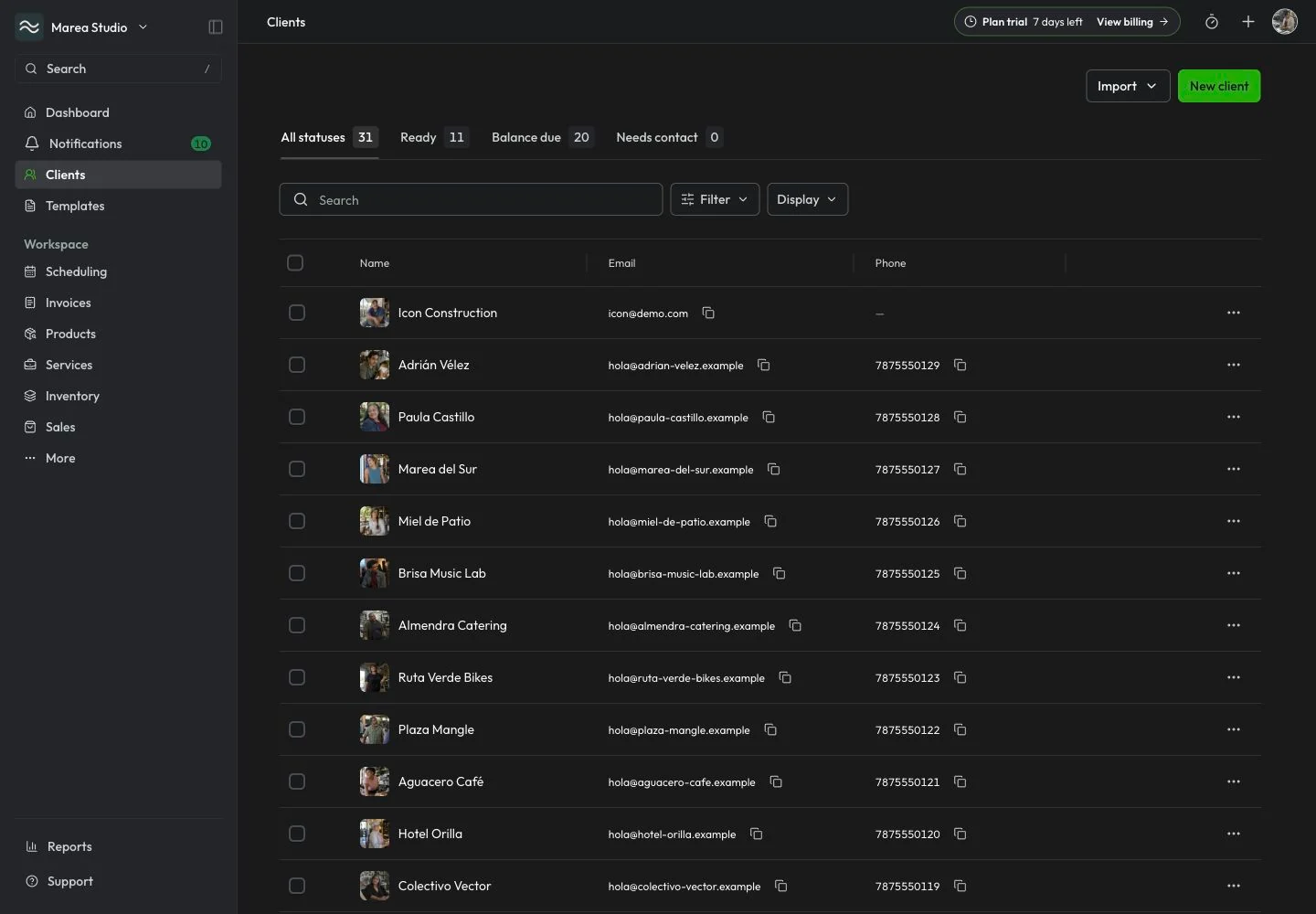Copy Brisa Music Lab's email address
Viewport: 1316px width, 914px height.
[x=780, y=573]
